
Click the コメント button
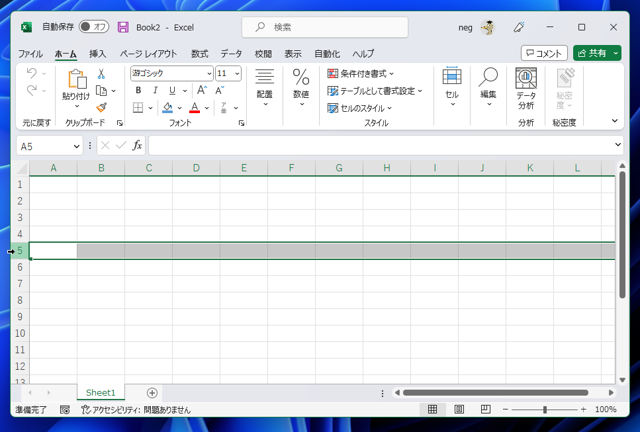coord(544,53)
